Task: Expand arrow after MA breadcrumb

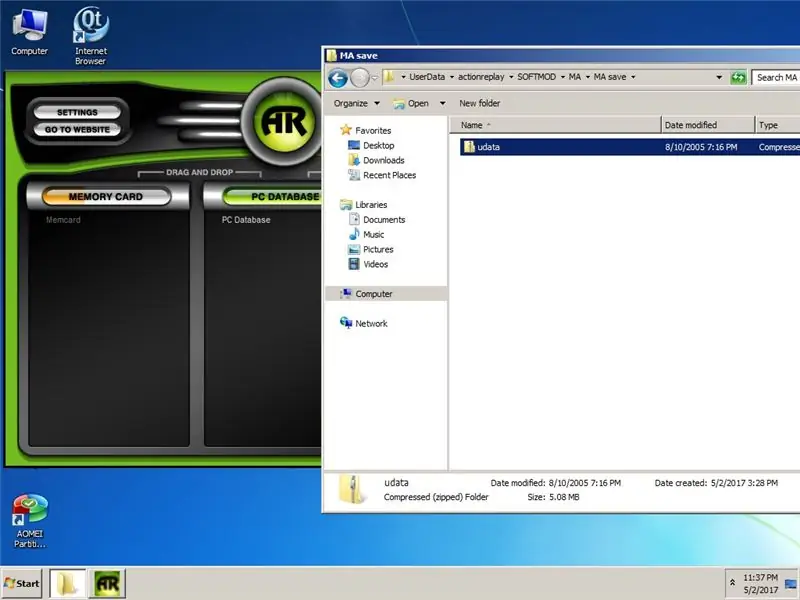Action: pyautogui.click(x=588, y=77)
